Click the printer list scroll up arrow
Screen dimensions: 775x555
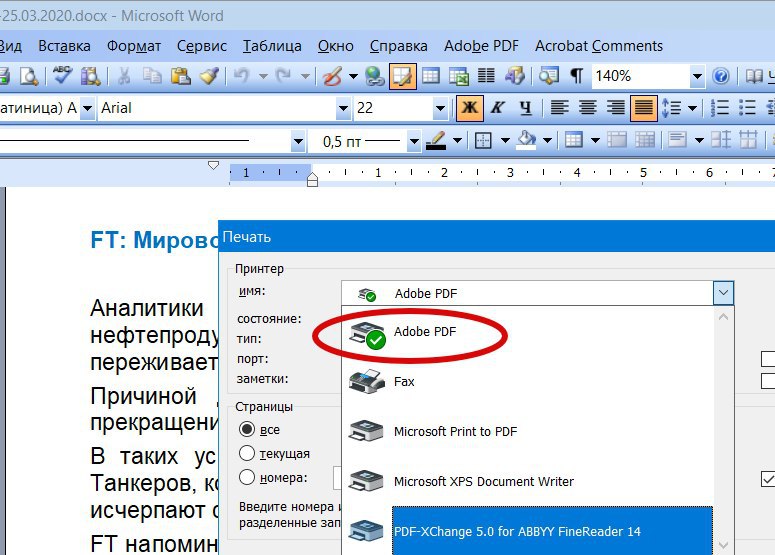723,317
